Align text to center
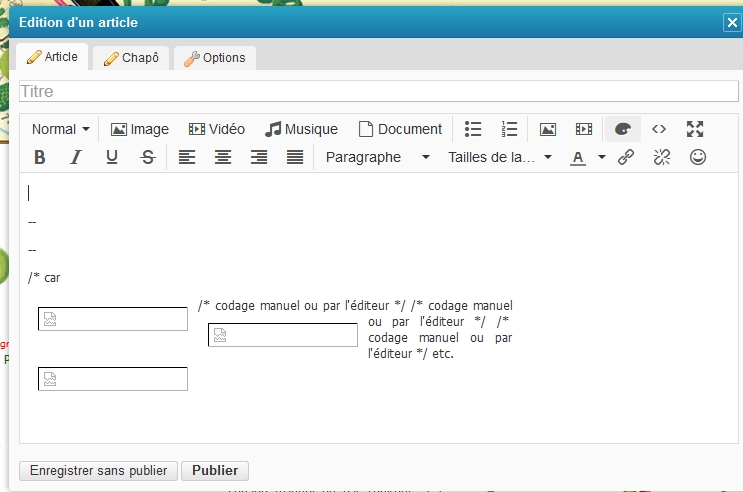This screenshot has height=492, width=743. (x=223, y=157)
